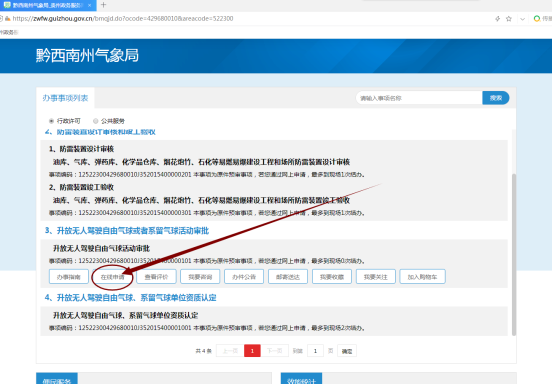Click the zwfw.guizhou.gov.cn URL field

[123, 19]
